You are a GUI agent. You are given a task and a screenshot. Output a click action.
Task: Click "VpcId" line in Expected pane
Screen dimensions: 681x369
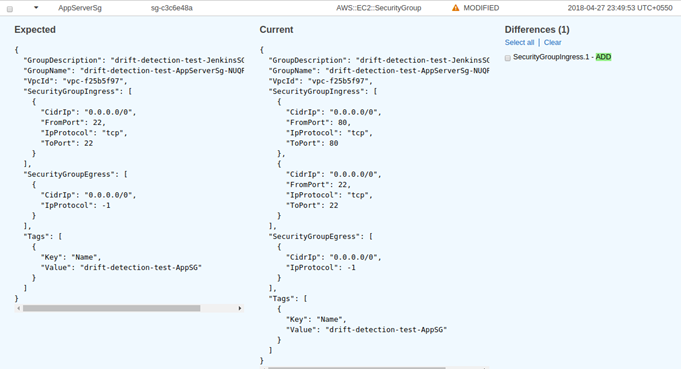pos(76,81)
